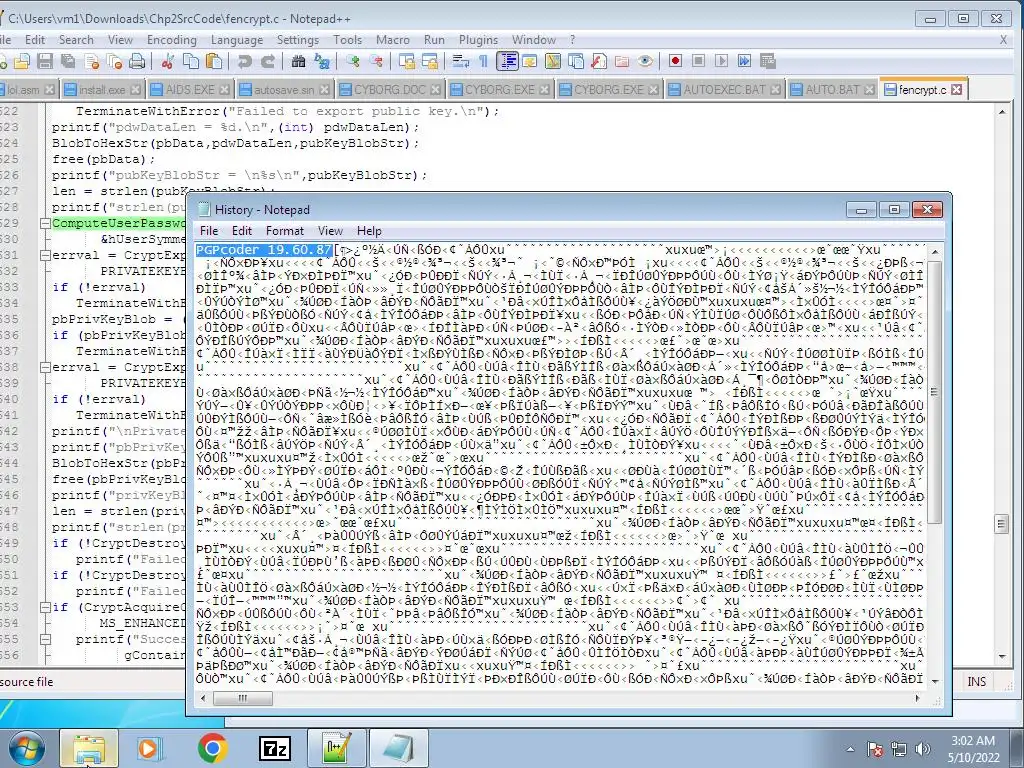Close the install.exe tab
Screen dimensions: 1024x768
135,89
